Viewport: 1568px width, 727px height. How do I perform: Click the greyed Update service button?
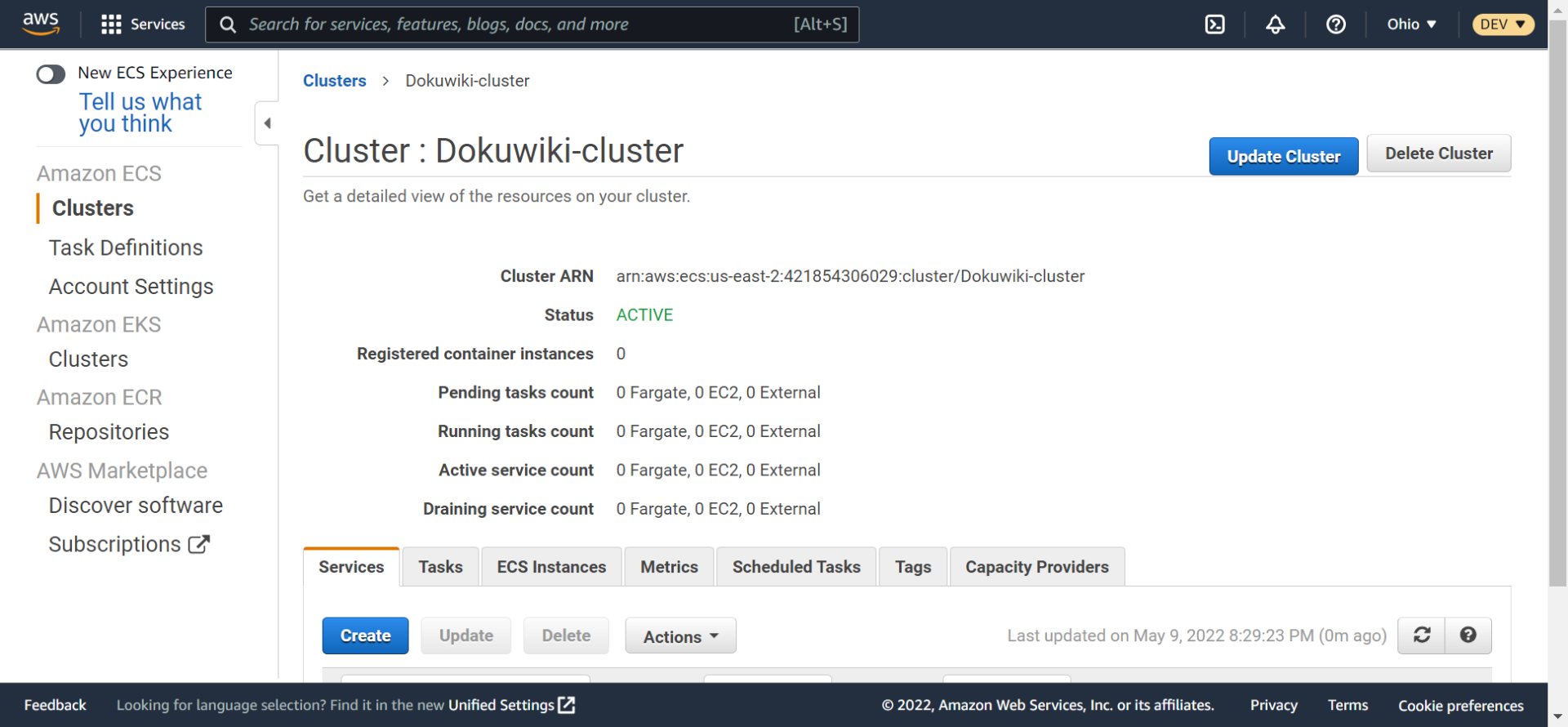466,636
